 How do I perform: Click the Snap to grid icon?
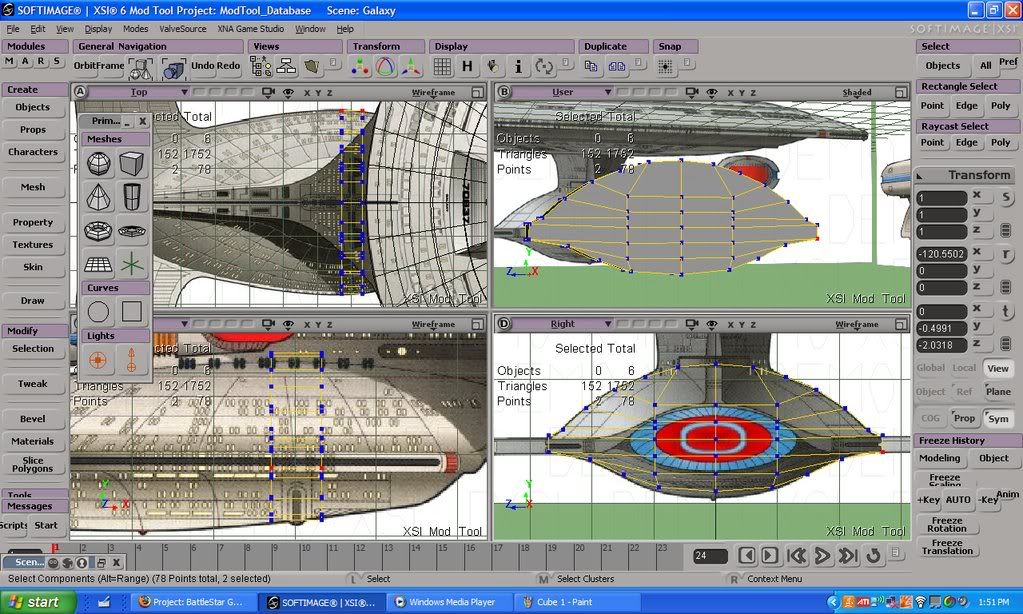665,67
